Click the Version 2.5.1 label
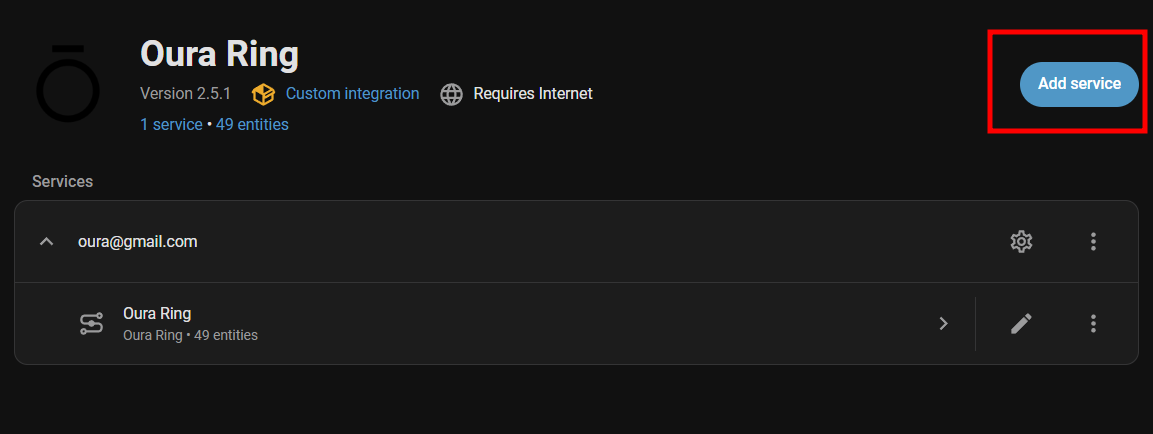Image resolution: width=1153 pixels, height=434 pixels. click(x=185, y=93)
